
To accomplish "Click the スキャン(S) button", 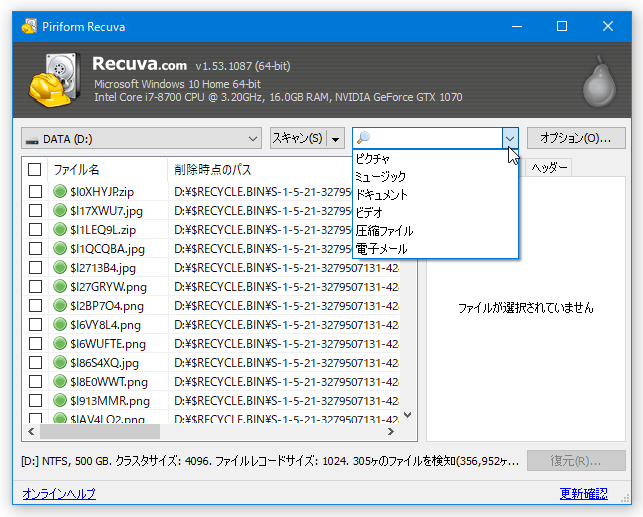I will point(298,138).
